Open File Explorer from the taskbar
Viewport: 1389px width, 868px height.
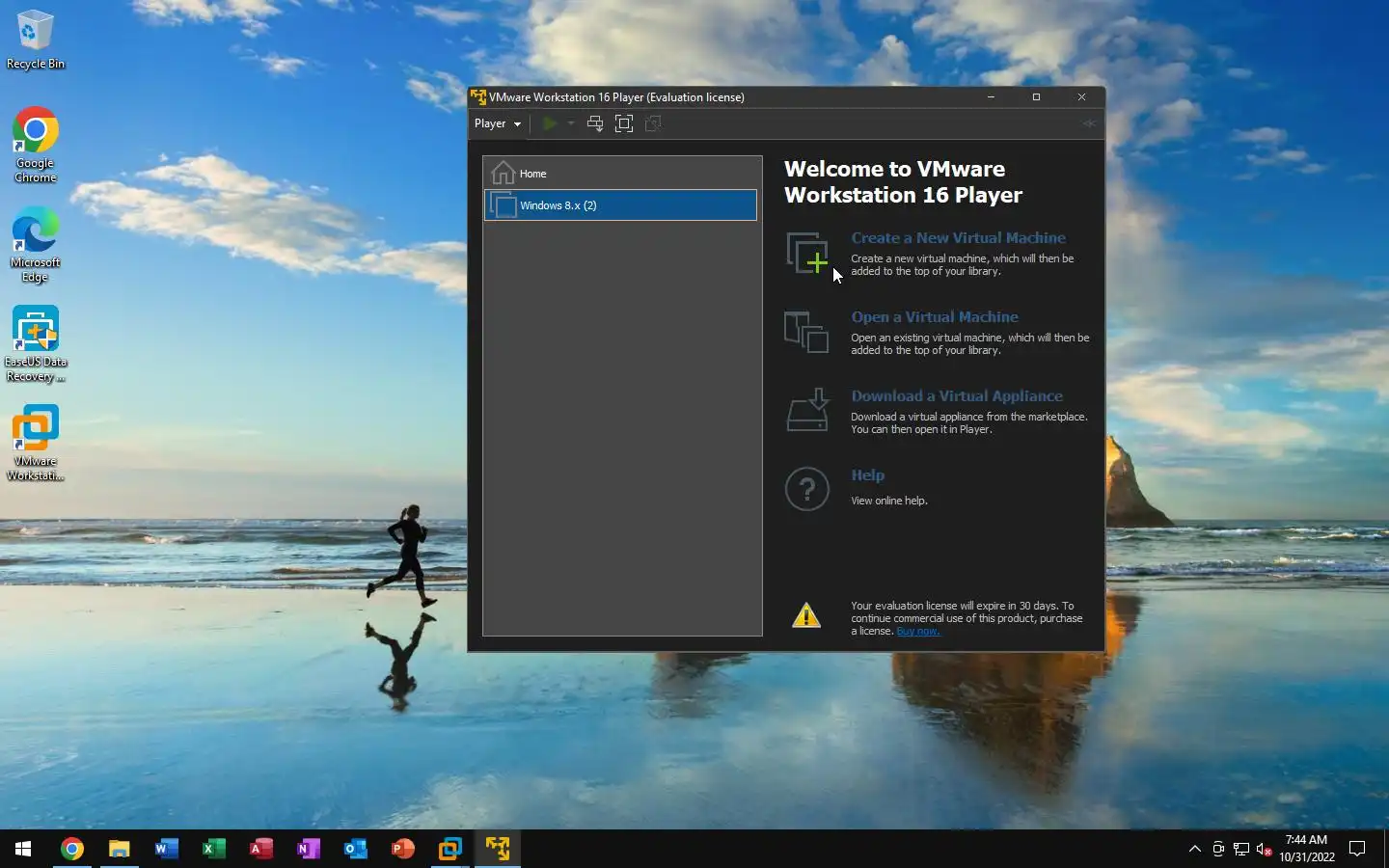click(119, 849)
